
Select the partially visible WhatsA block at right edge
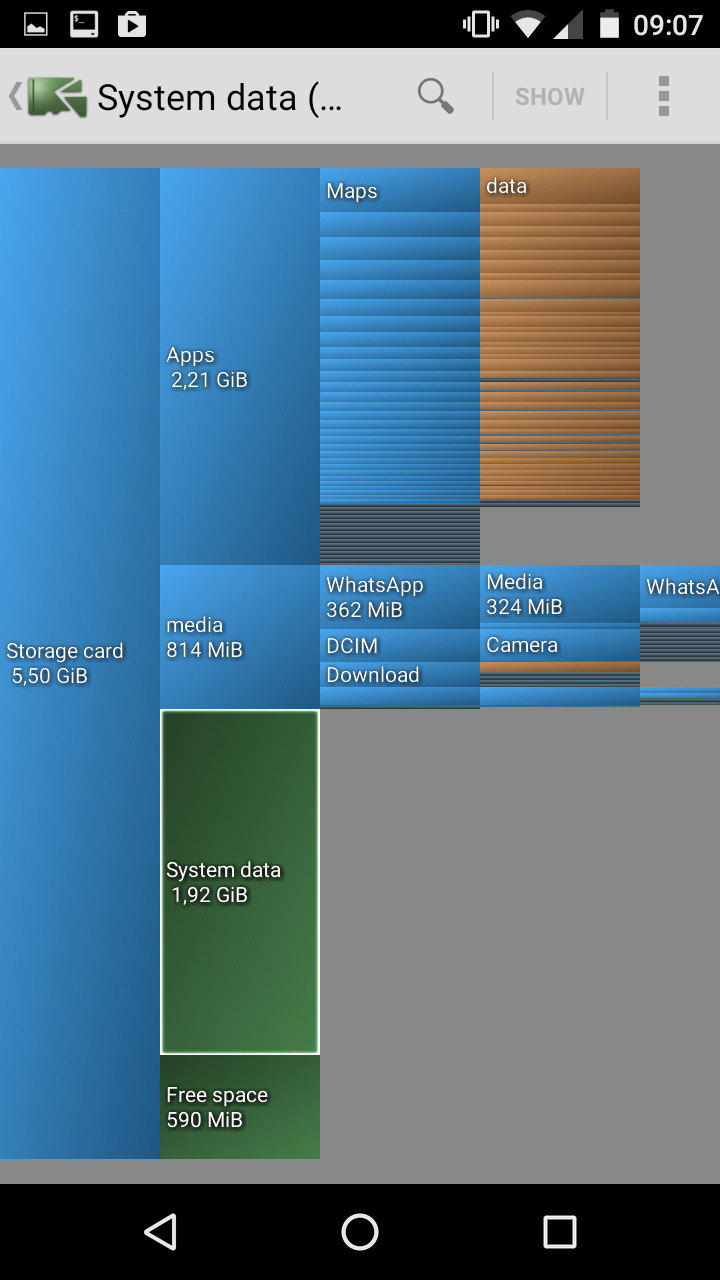[x=680, y=587]
